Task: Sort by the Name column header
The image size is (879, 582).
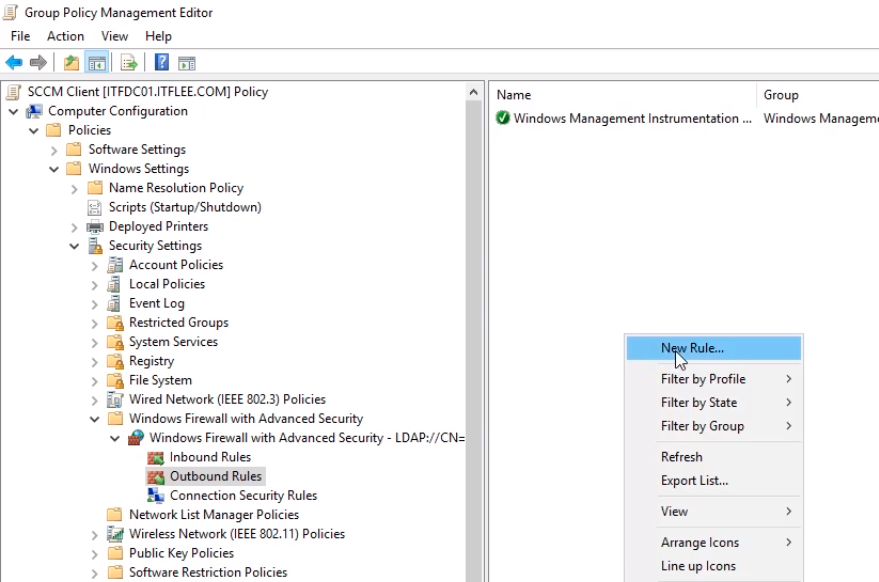Action: point(623,95)
